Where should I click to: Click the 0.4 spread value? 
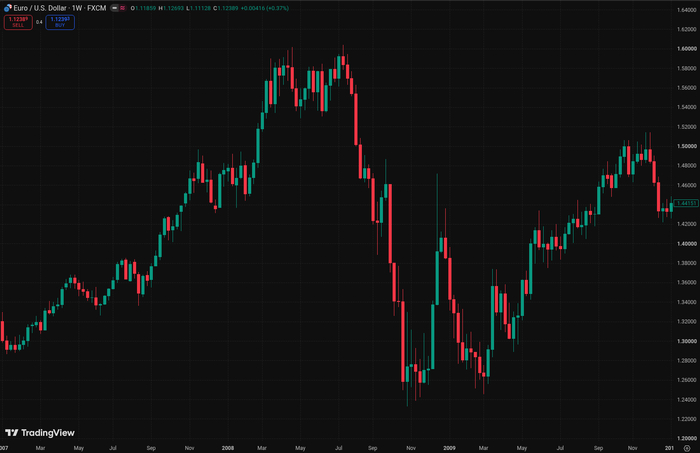[39, 22]
